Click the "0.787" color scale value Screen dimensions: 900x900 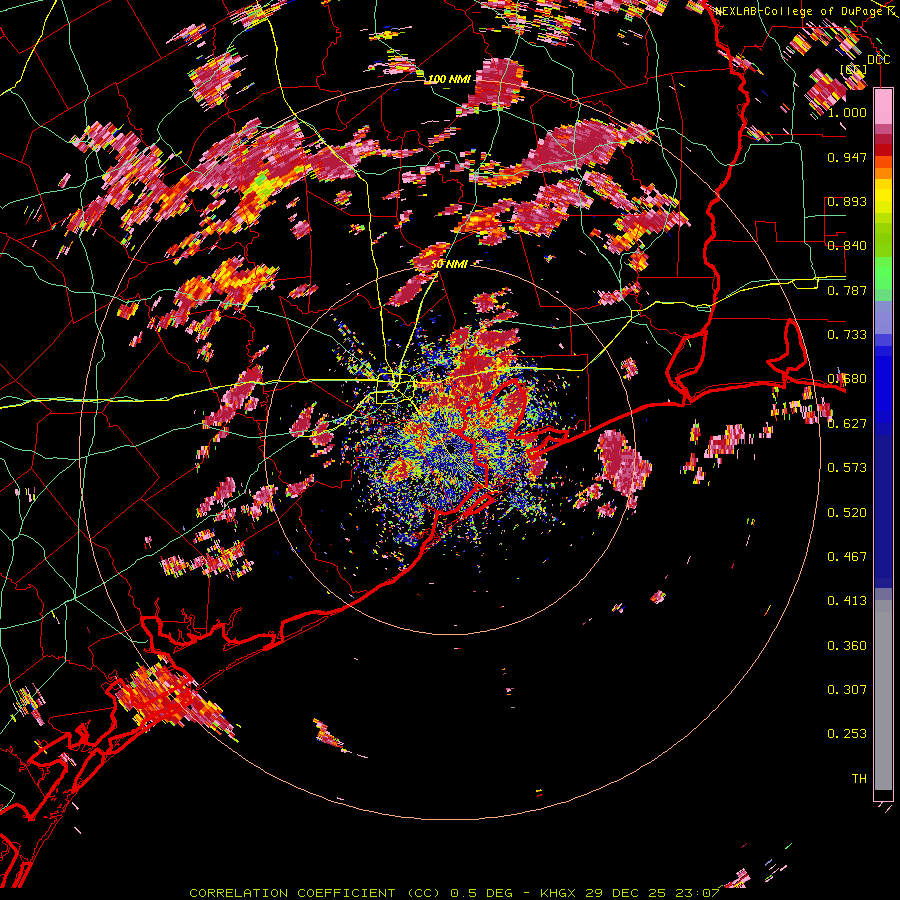[847, 290]
